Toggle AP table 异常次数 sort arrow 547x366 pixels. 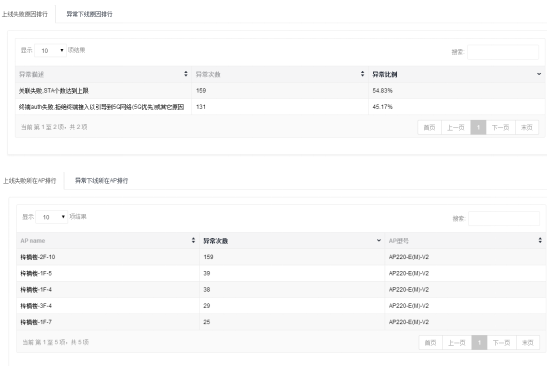tap(379, 240)
